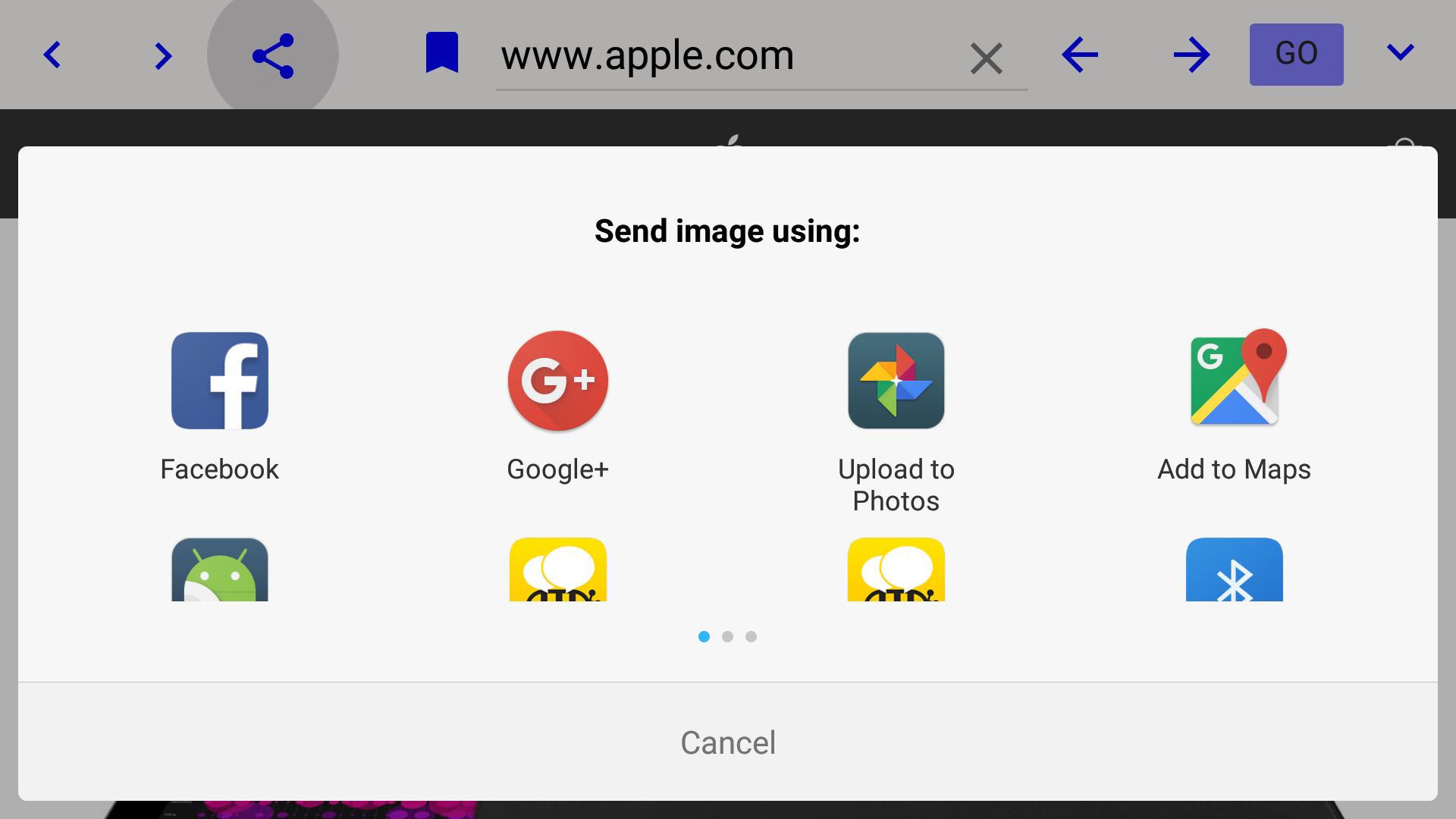Go back using browser back arrow
The height and width of the screenshot is (819, 1456).
pyautogui.click(x=1080, y=54)
